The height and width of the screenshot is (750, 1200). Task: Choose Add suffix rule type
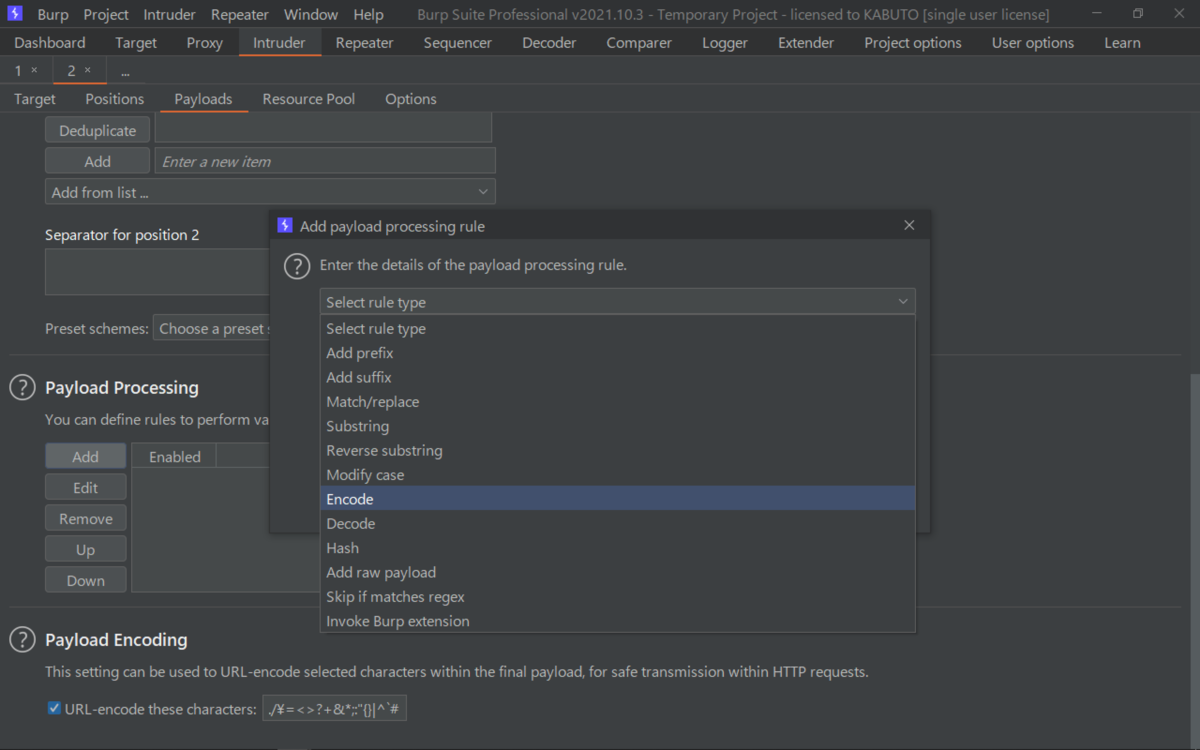tap(617, 377)
